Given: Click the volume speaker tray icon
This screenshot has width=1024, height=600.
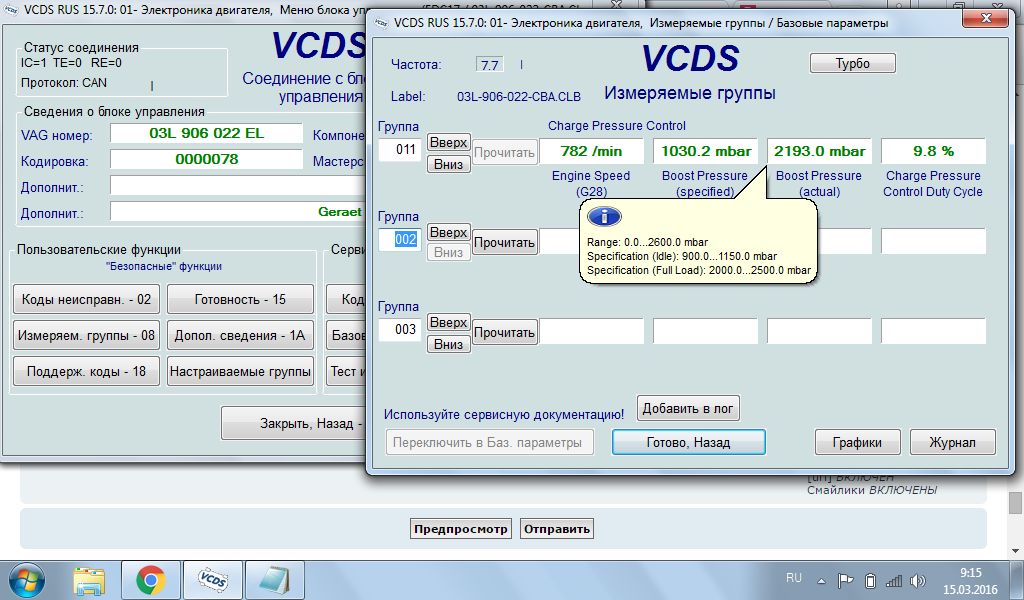Looking at the screenshot, I should point(918,581).
